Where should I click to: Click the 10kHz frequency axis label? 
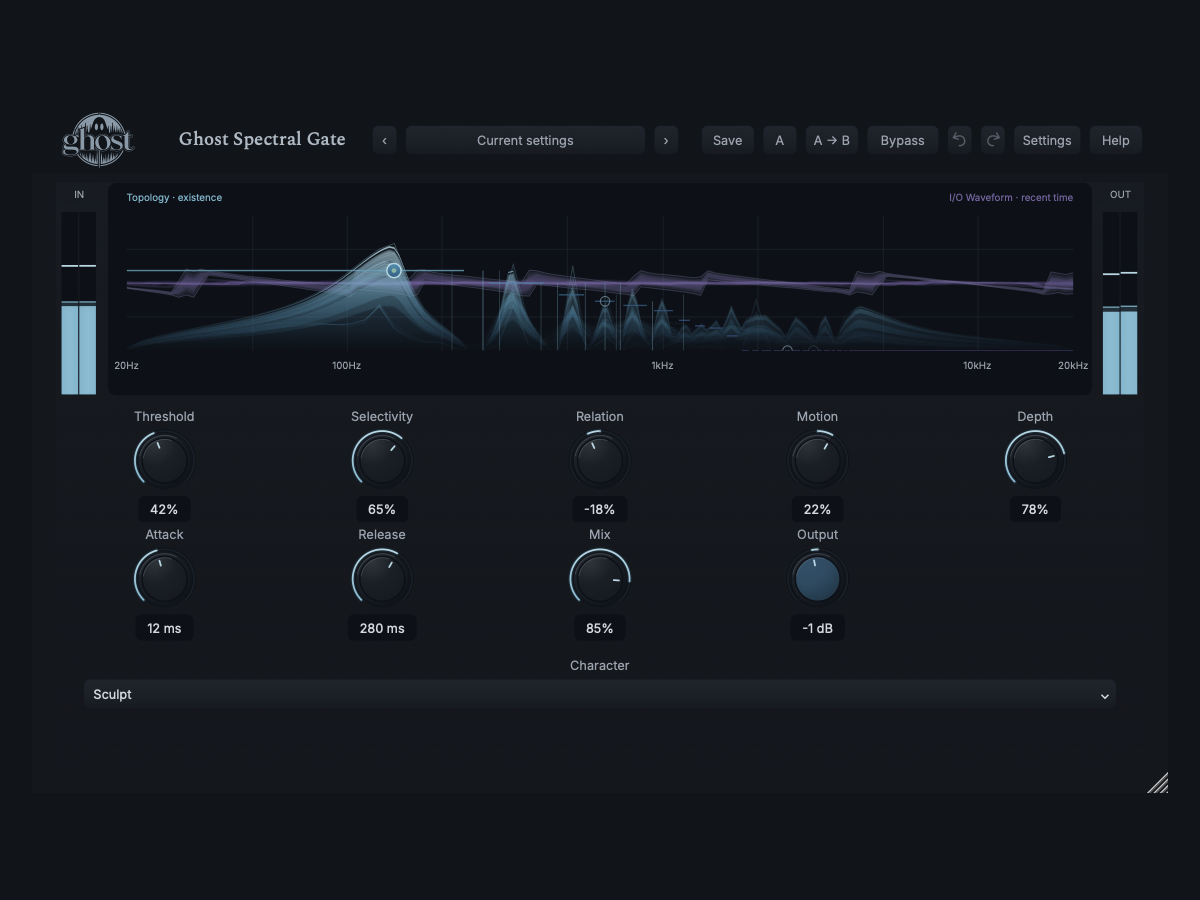tap(977, 366)
